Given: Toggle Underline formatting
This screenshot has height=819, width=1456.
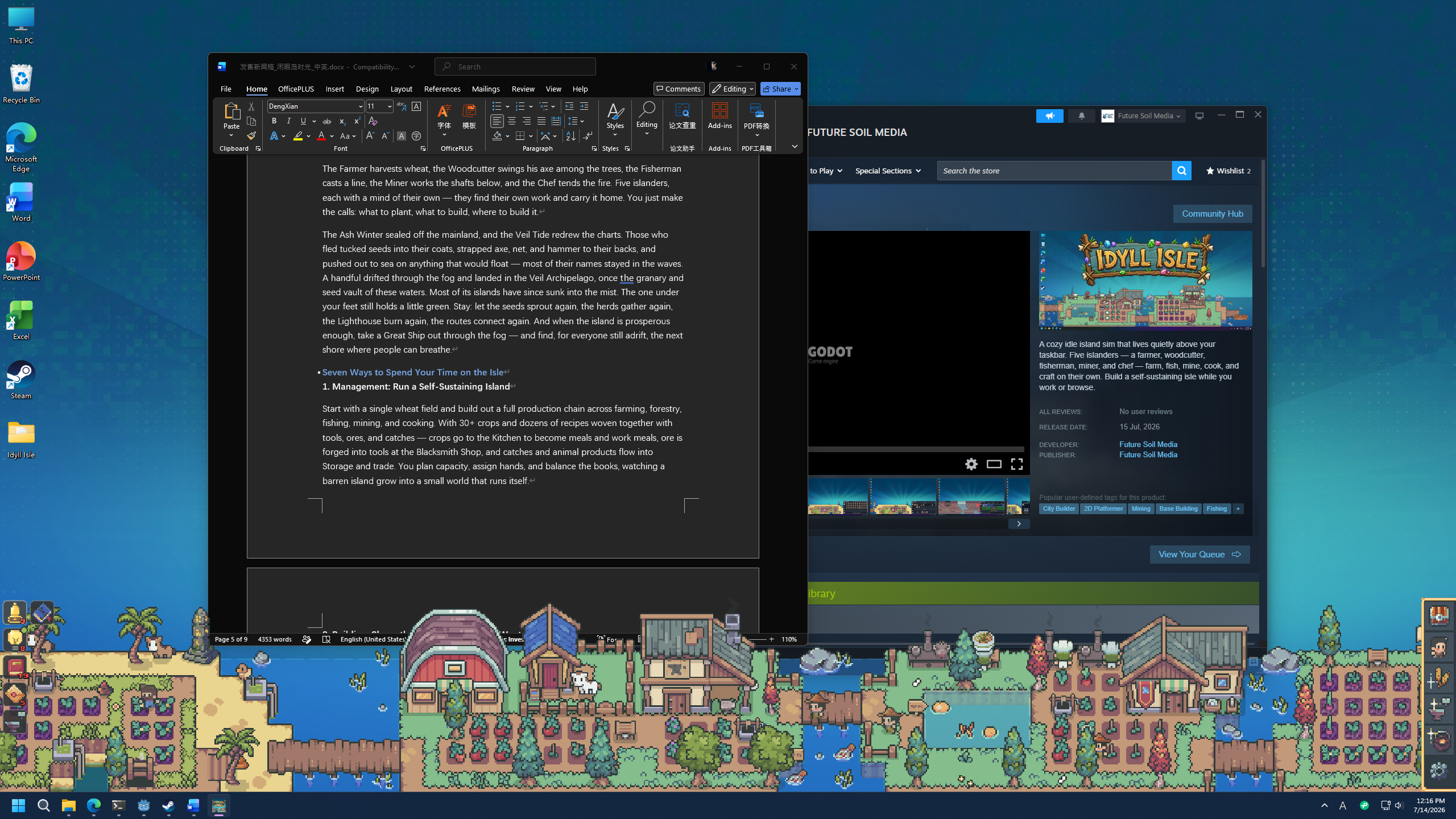Looking at the screenshot, I should click(303, 121).
